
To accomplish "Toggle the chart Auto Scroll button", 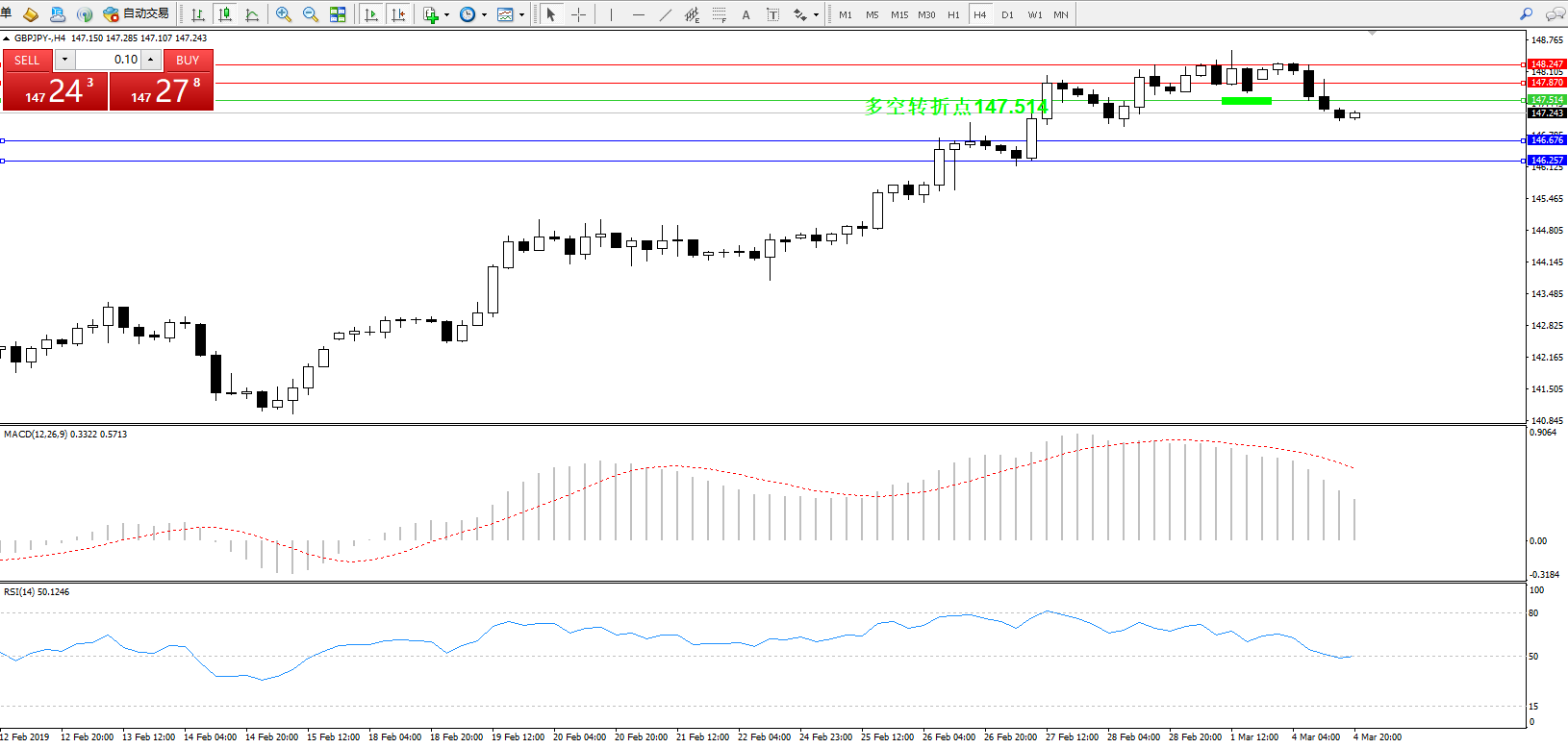I will click(x=371, y=14).
